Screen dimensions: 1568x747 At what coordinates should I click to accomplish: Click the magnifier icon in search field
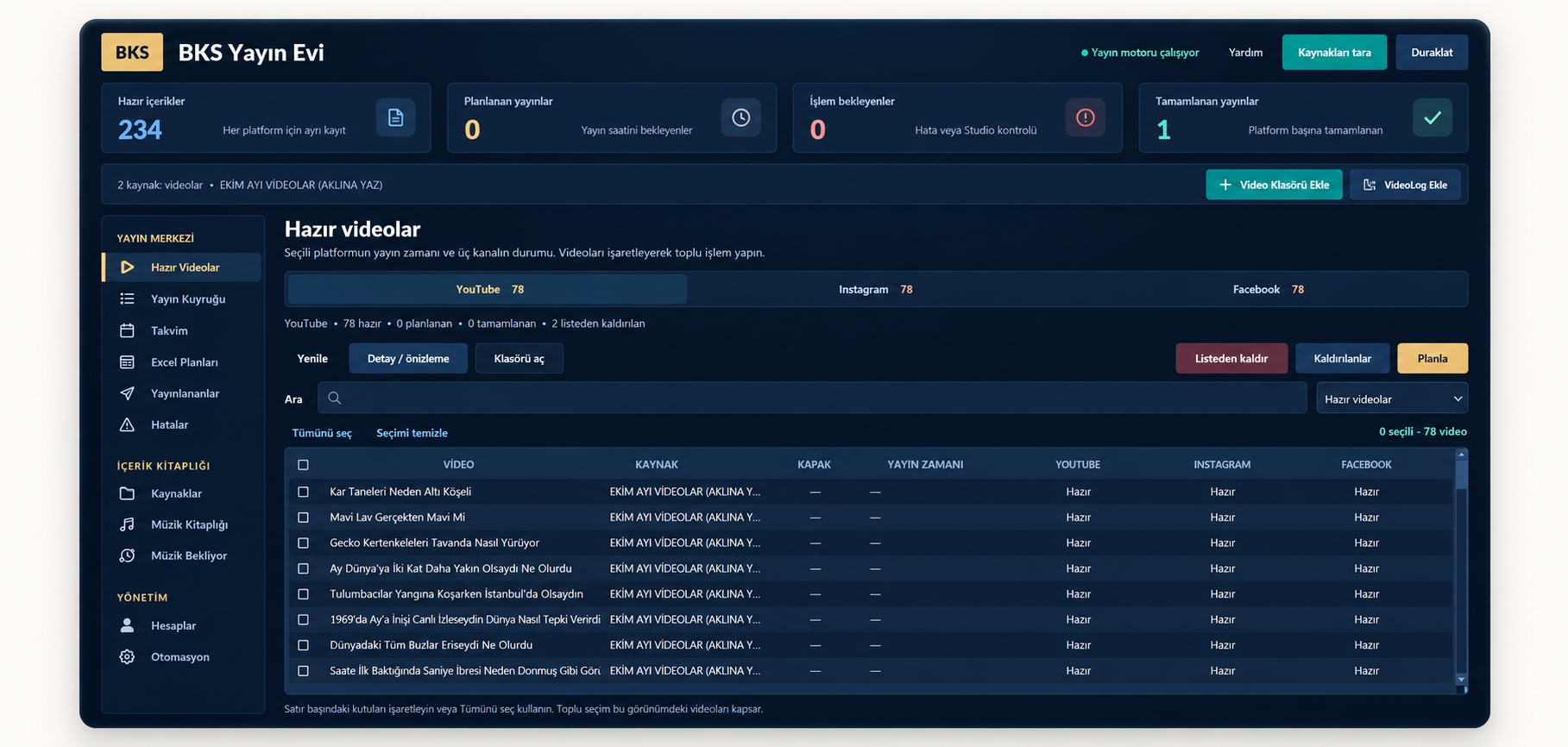click(x=335, y=398)
